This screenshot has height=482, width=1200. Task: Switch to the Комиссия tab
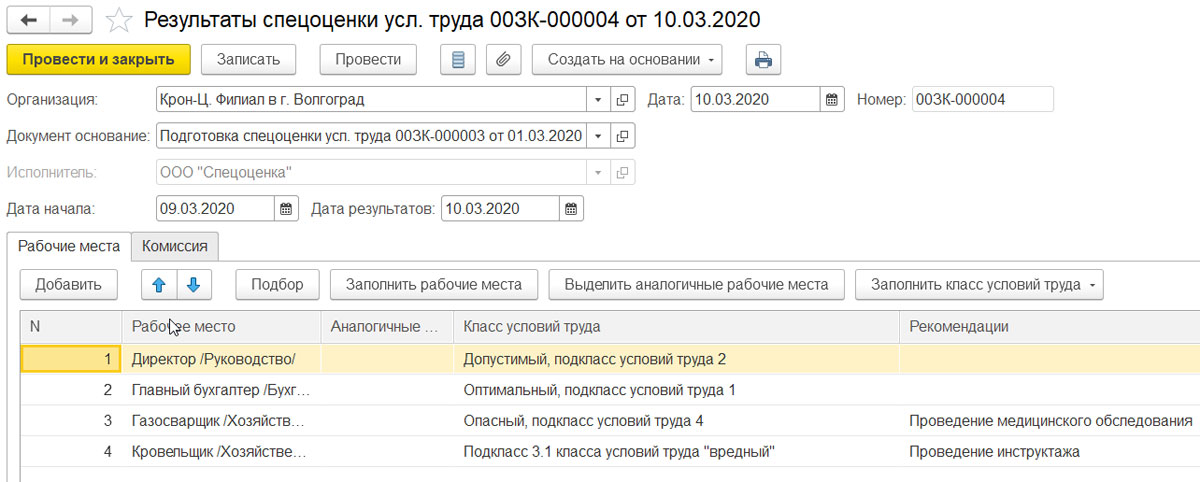[175, 246]
